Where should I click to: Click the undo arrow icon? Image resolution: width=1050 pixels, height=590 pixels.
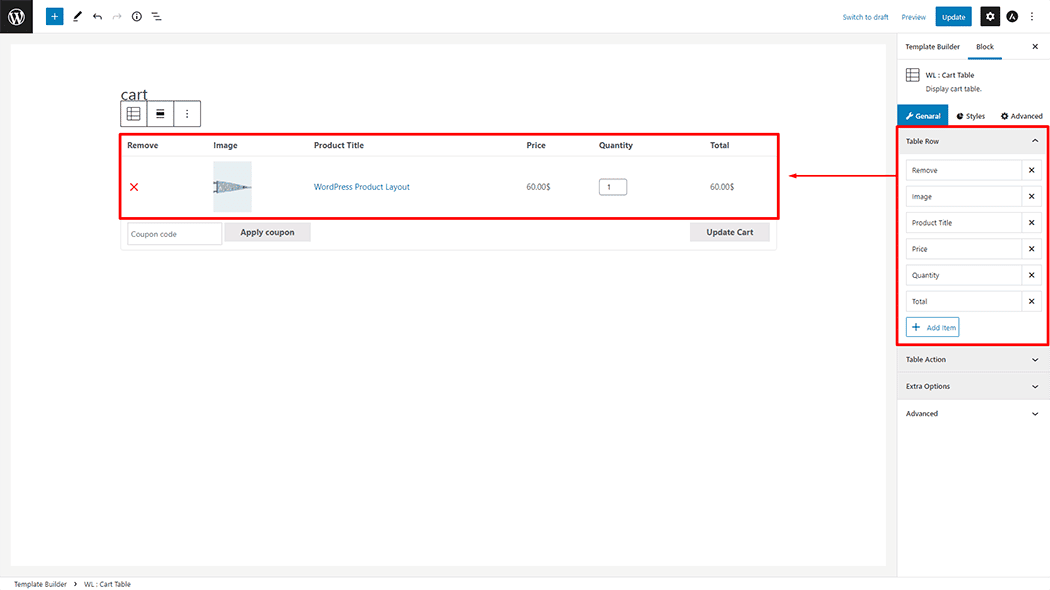[x=97, y=17]
